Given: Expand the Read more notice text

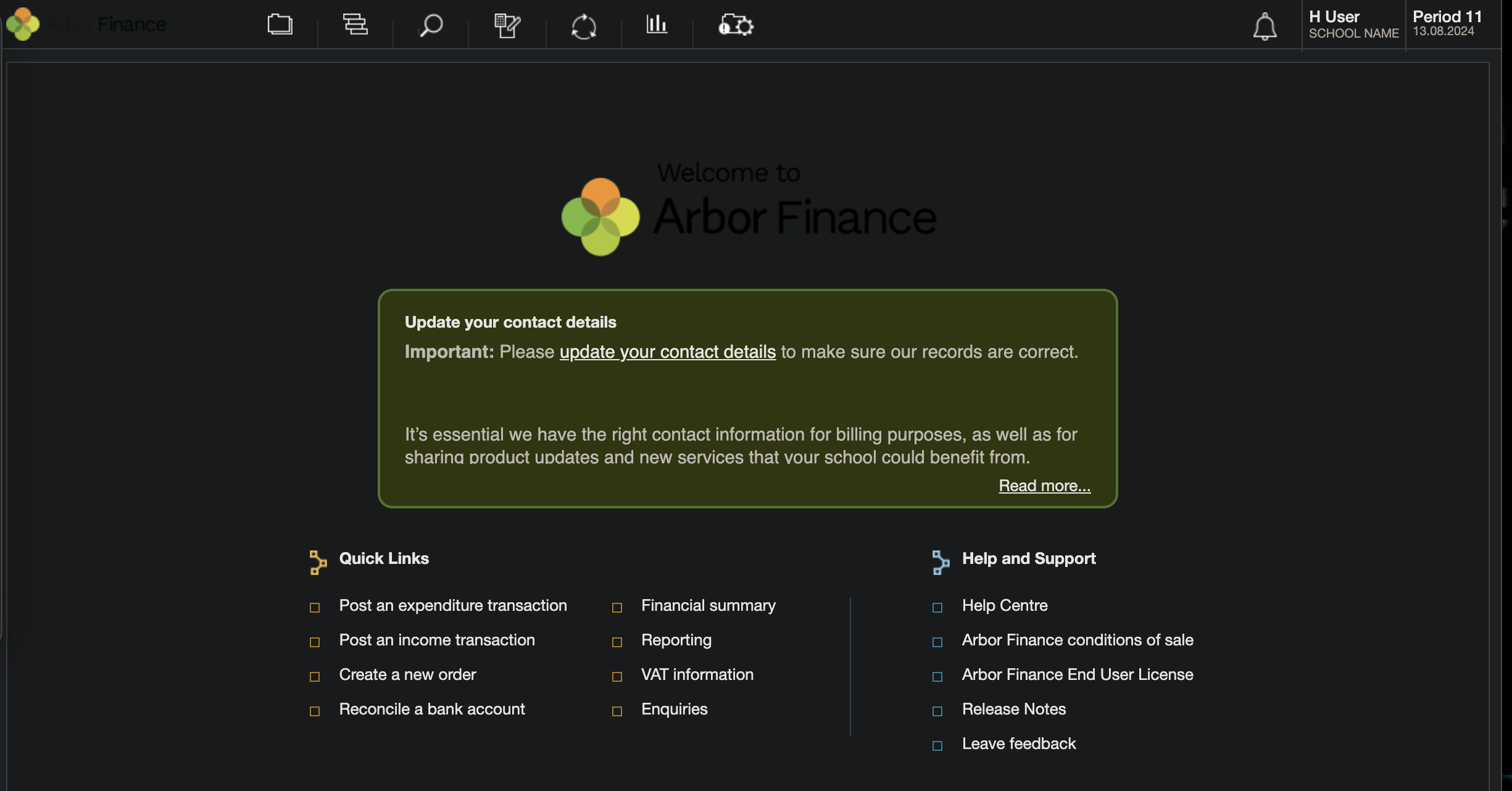Looking at the screenshot, I should pos(1044,486).
